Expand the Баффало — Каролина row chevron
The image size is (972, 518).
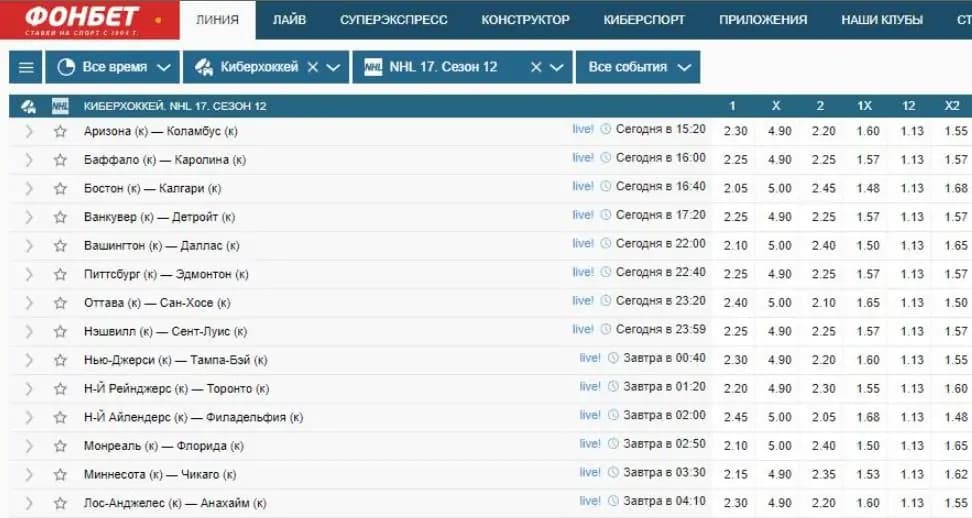coord(29,160)
